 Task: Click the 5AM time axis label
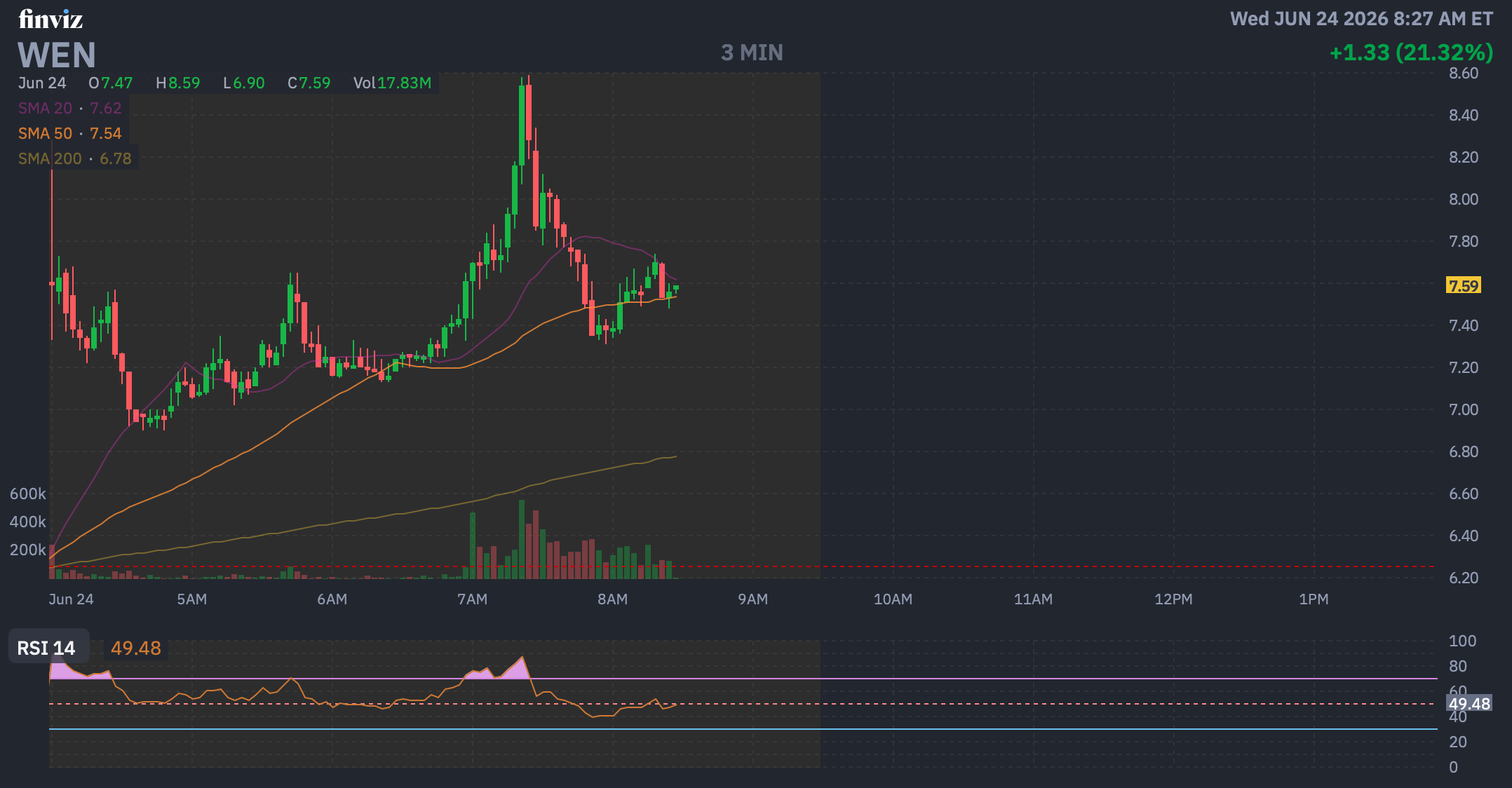point(191,599)
